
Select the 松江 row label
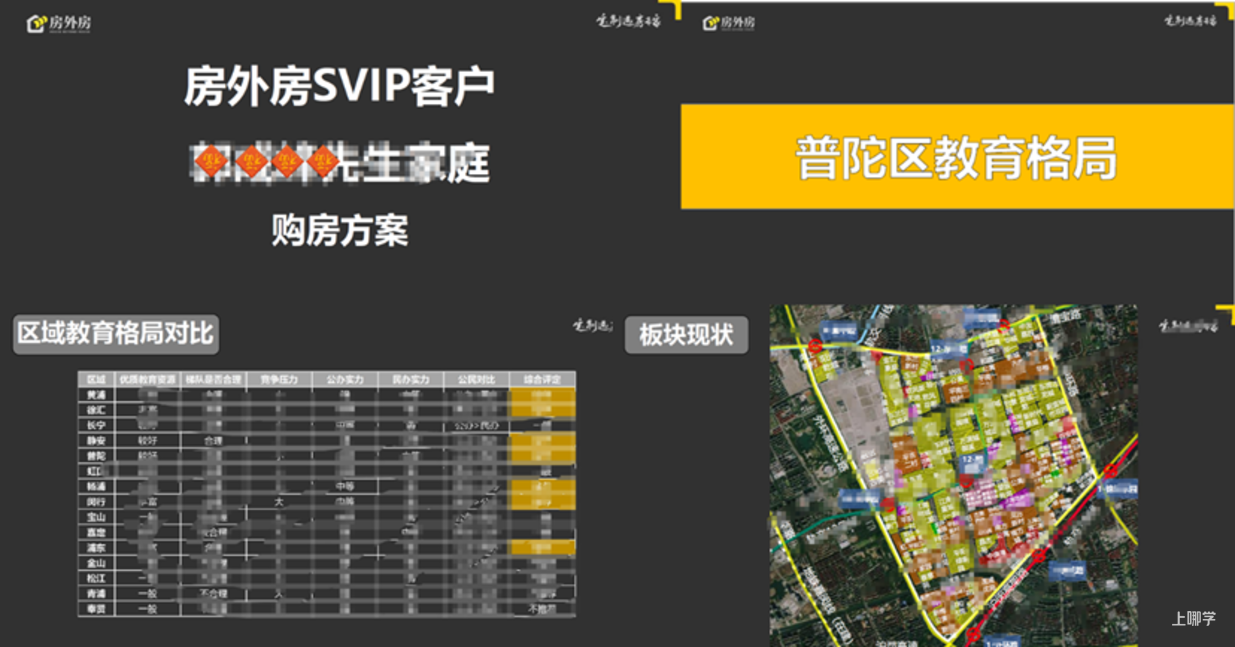96,578
